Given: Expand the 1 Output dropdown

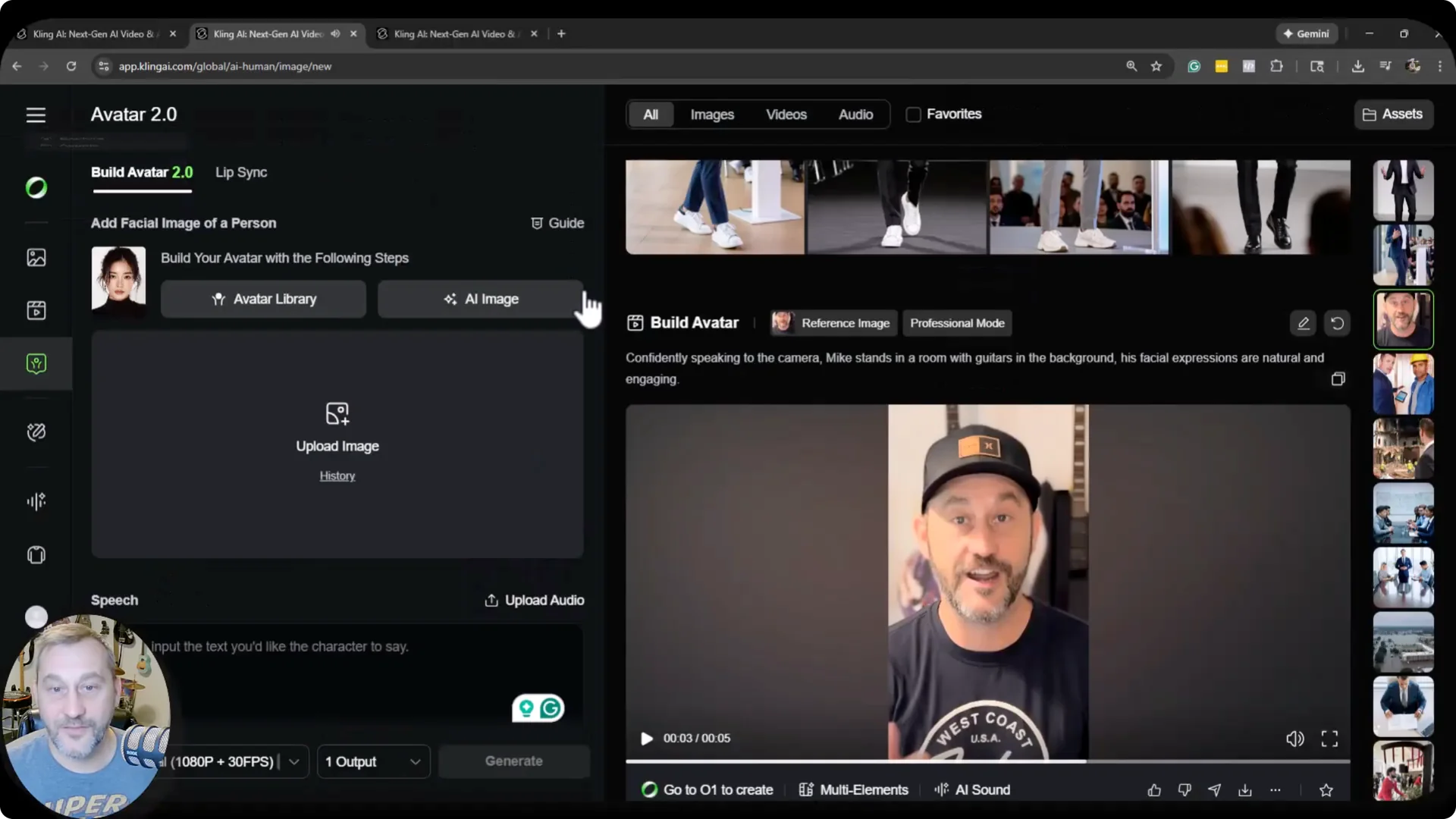Looking at the screenshot, I should [x=373, y=761].
